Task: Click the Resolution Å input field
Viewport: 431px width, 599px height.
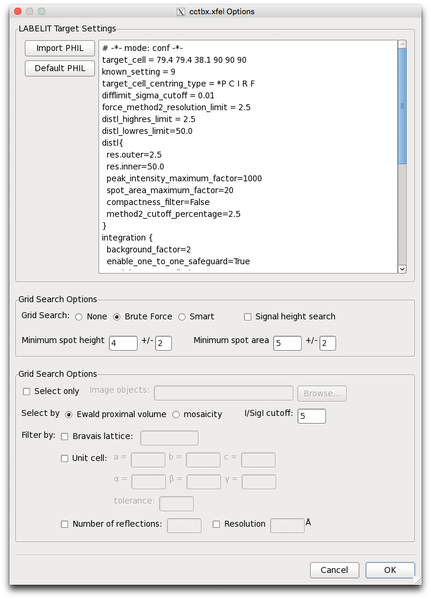Action: tap(287, 525)
